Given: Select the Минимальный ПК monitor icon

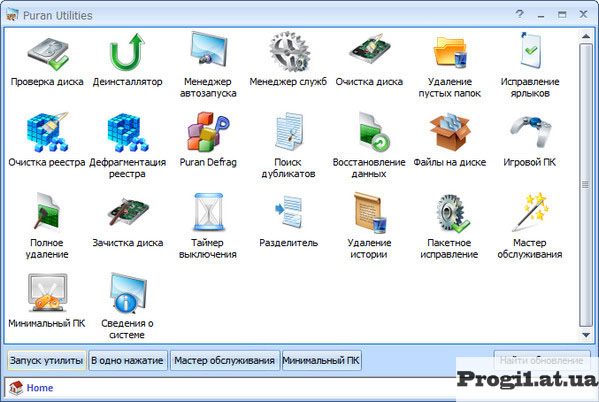Looking at the screenshot, I should 47,293.
